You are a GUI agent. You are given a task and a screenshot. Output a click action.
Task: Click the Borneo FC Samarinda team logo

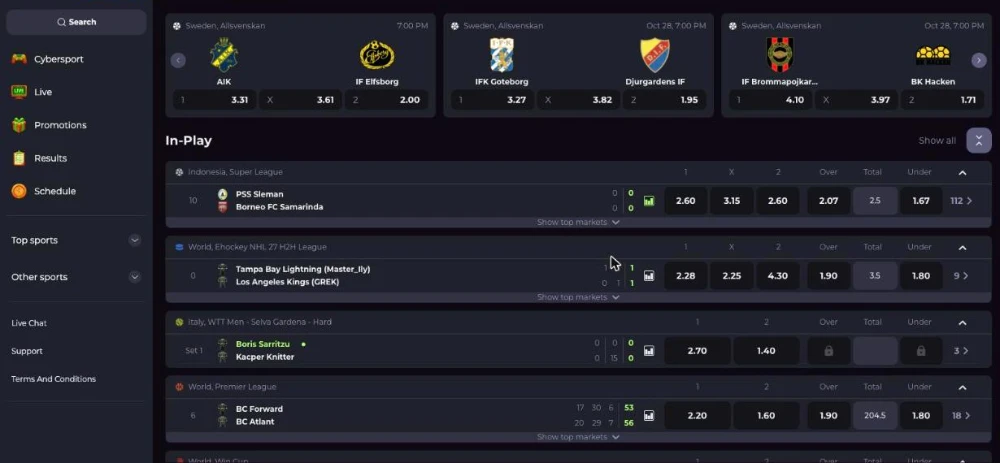click(223, 207)
